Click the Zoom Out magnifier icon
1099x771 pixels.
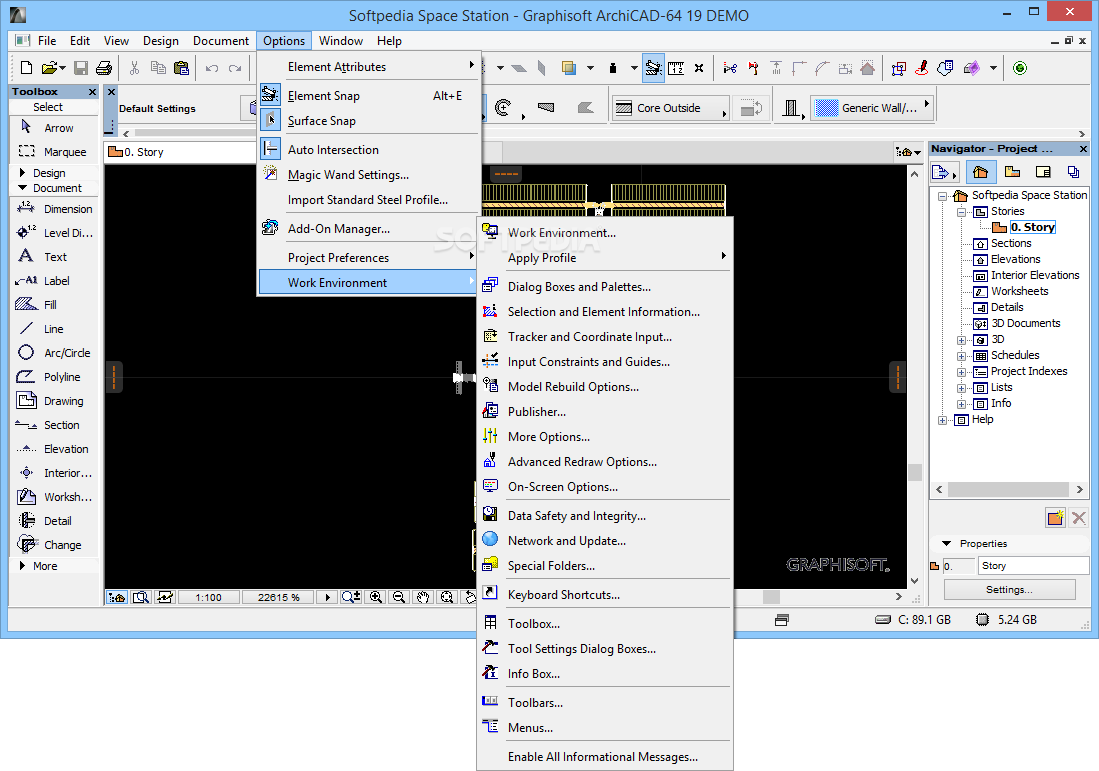coord(399,597)
